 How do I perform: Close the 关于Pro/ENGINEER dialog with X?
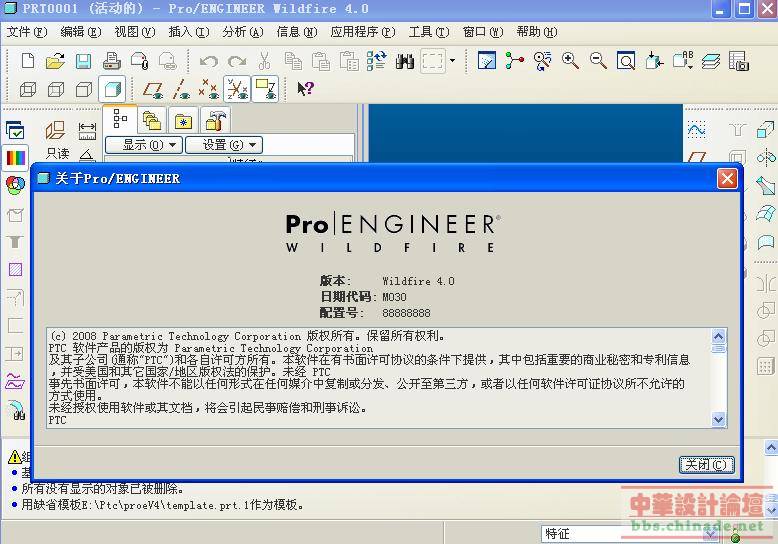[727, 179]
